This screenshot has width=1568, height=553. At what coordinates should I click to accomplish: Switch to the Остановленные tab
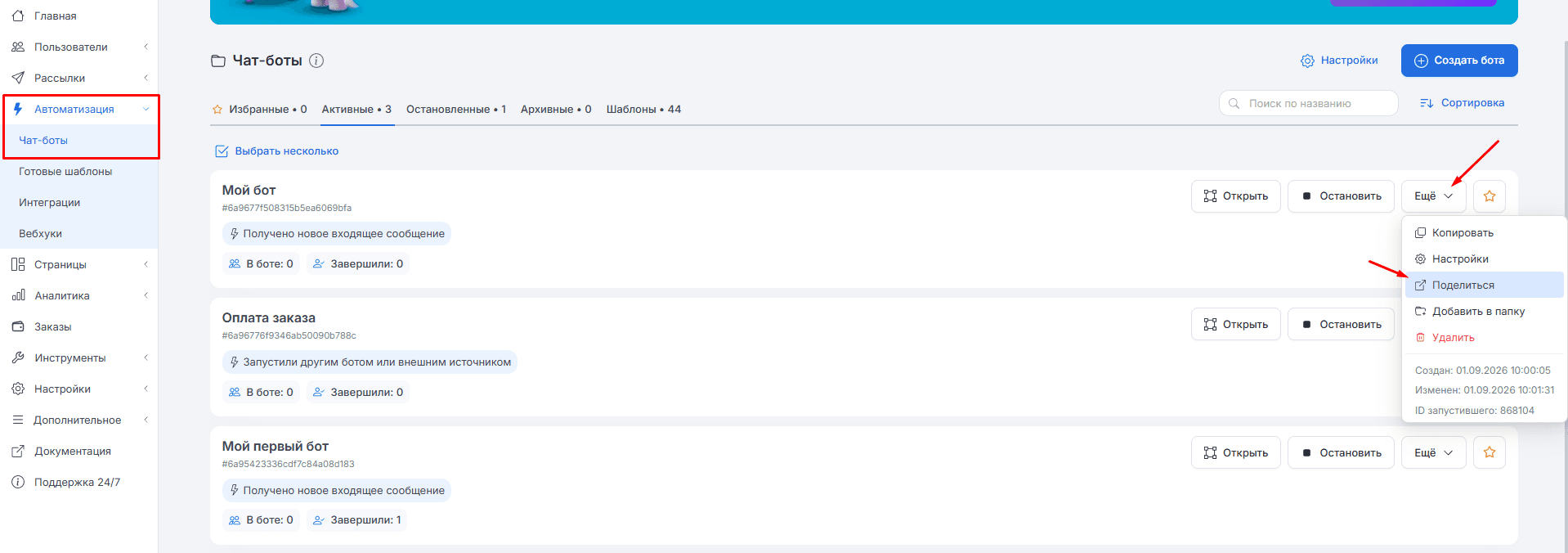pos(456,110)
